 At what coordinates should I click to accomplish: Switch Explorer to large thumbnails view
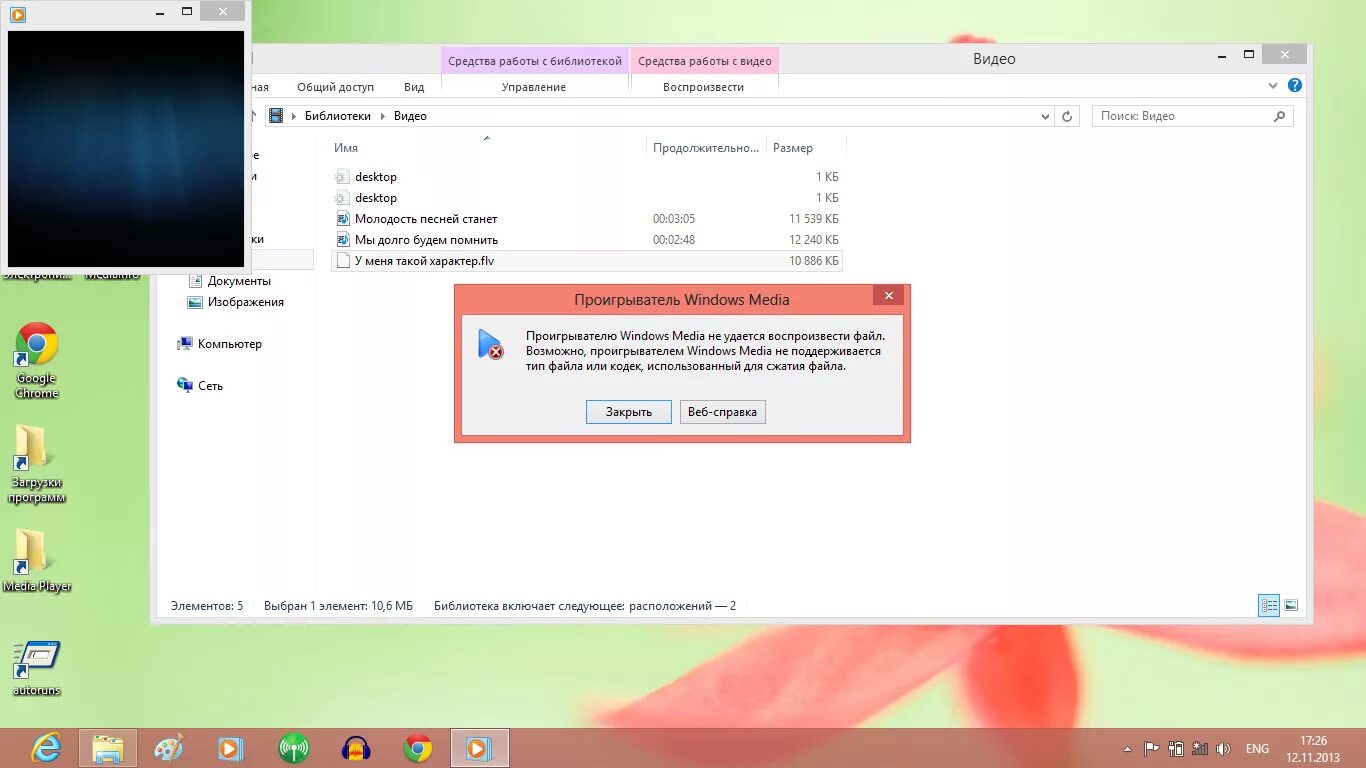coord(1291,605)
